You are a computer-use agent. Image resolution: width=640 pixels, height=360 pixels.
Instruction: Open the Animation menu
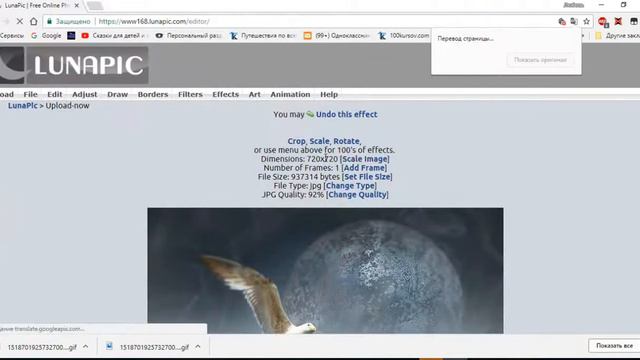click(290, 94)
